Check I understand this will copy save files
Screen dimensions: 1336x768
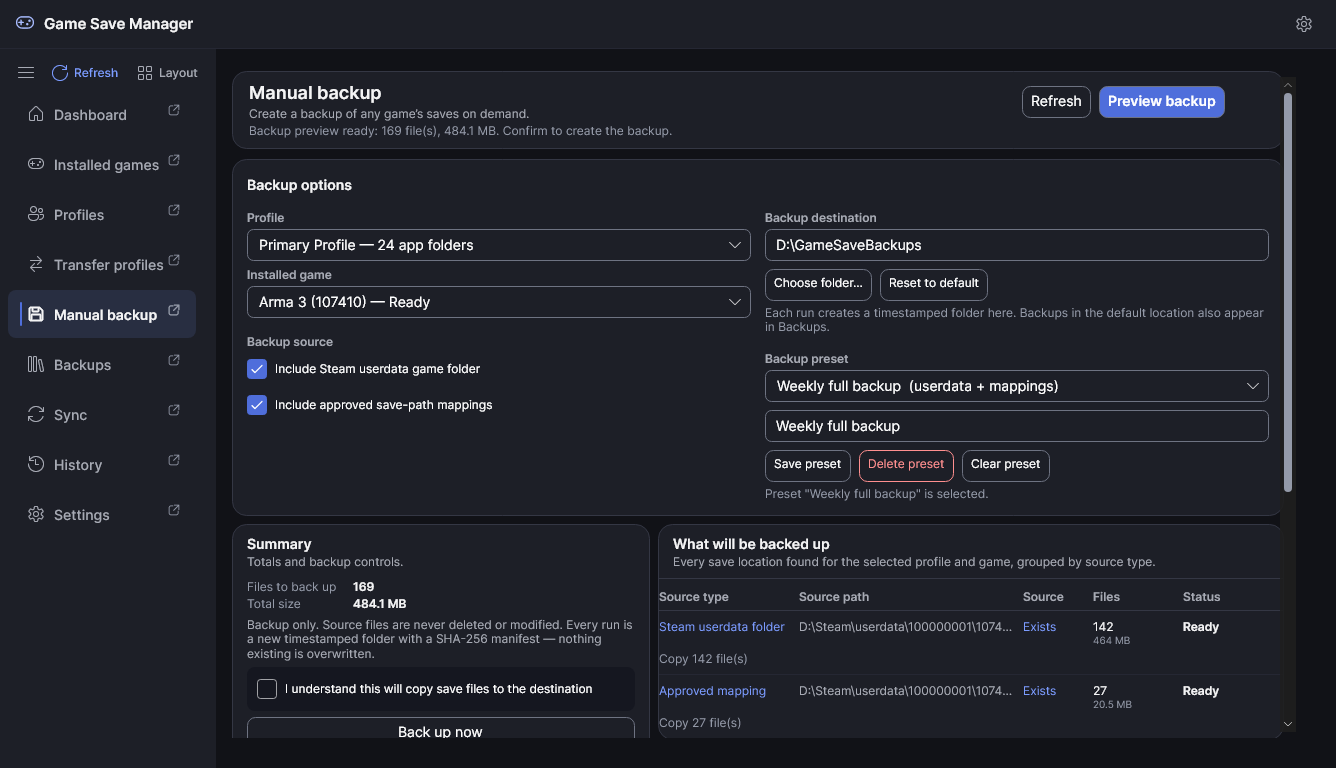267,689
